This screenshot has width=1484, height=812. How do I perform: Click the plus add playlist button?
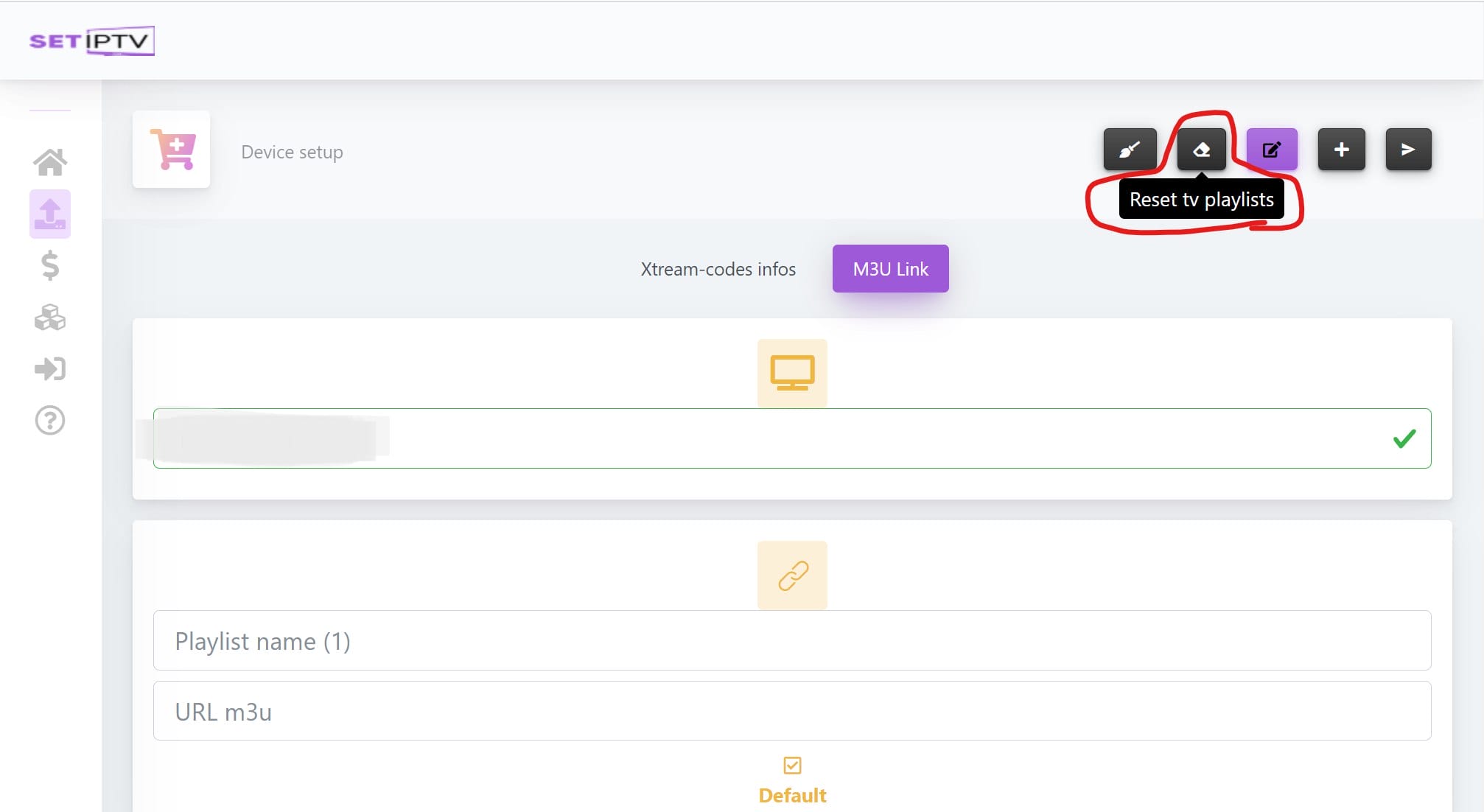(1341, 150)
